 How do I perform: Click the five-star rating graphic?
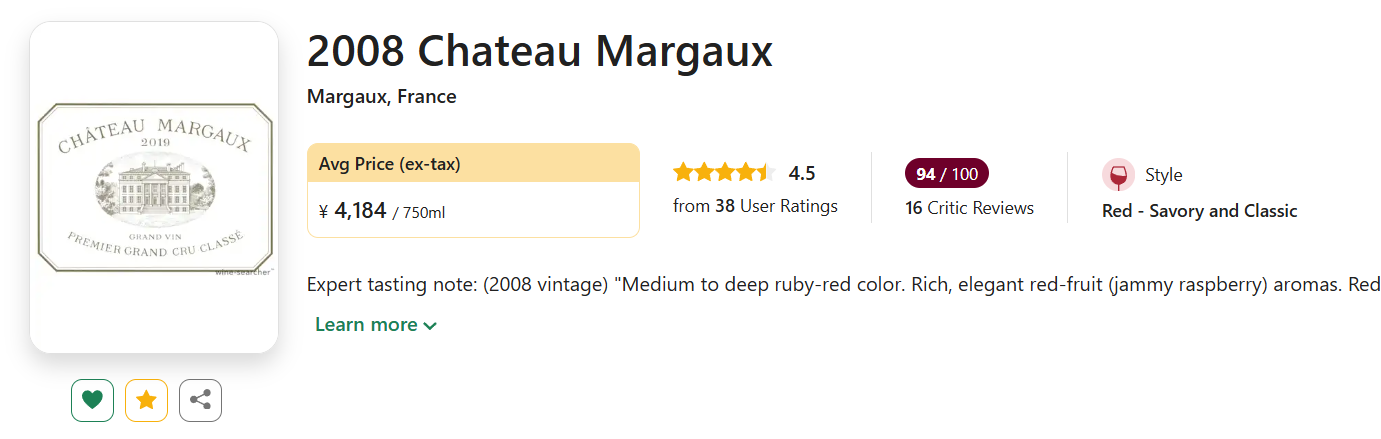(723, 173)
